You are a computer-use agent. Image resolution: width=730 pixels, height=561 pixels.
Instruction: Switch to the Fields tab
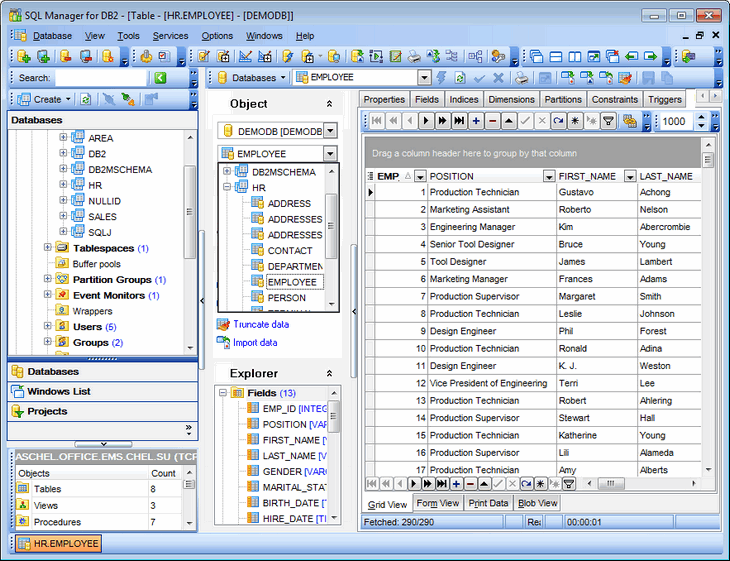click(426, 99)
